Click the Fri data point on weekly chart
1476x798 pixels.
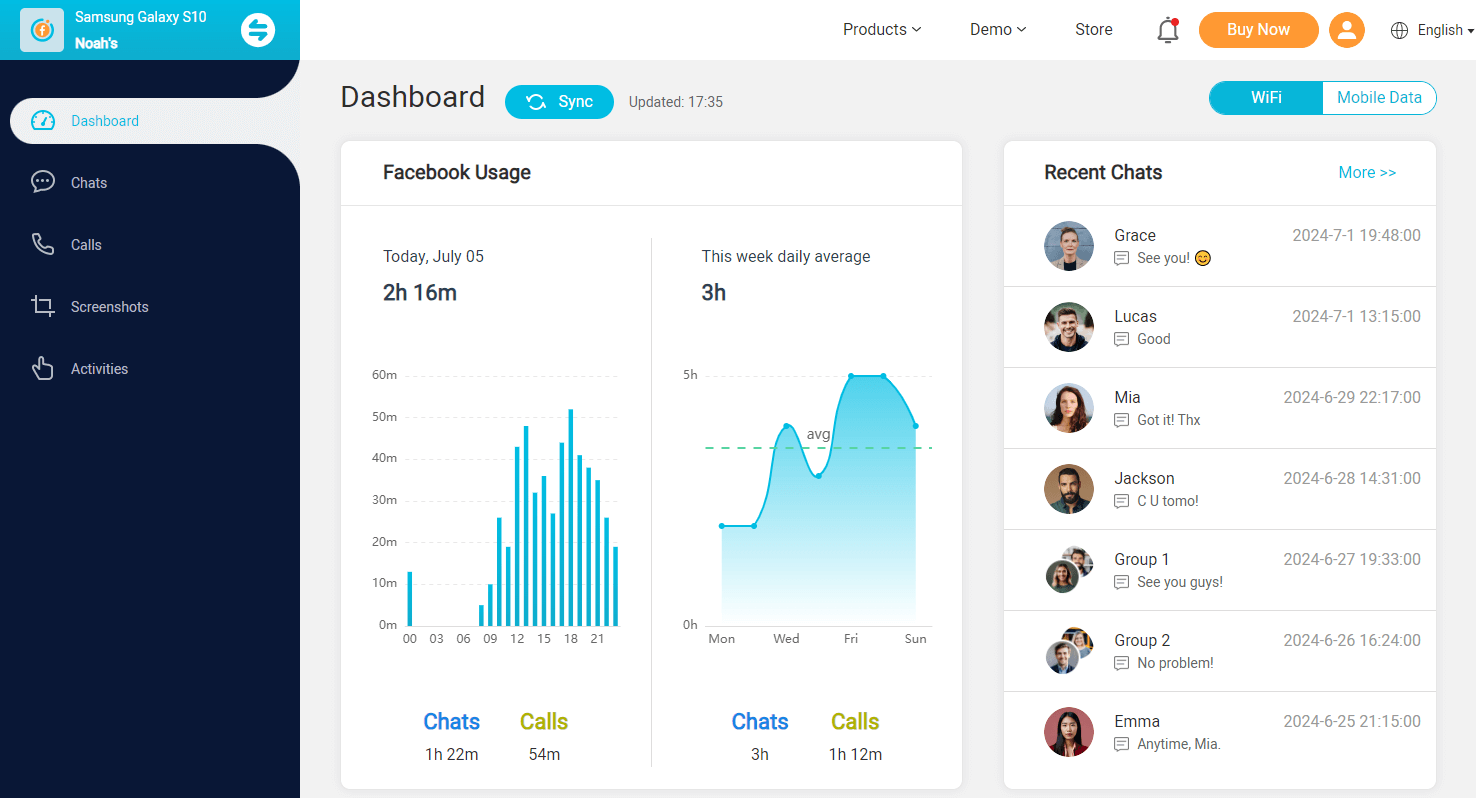851,376
